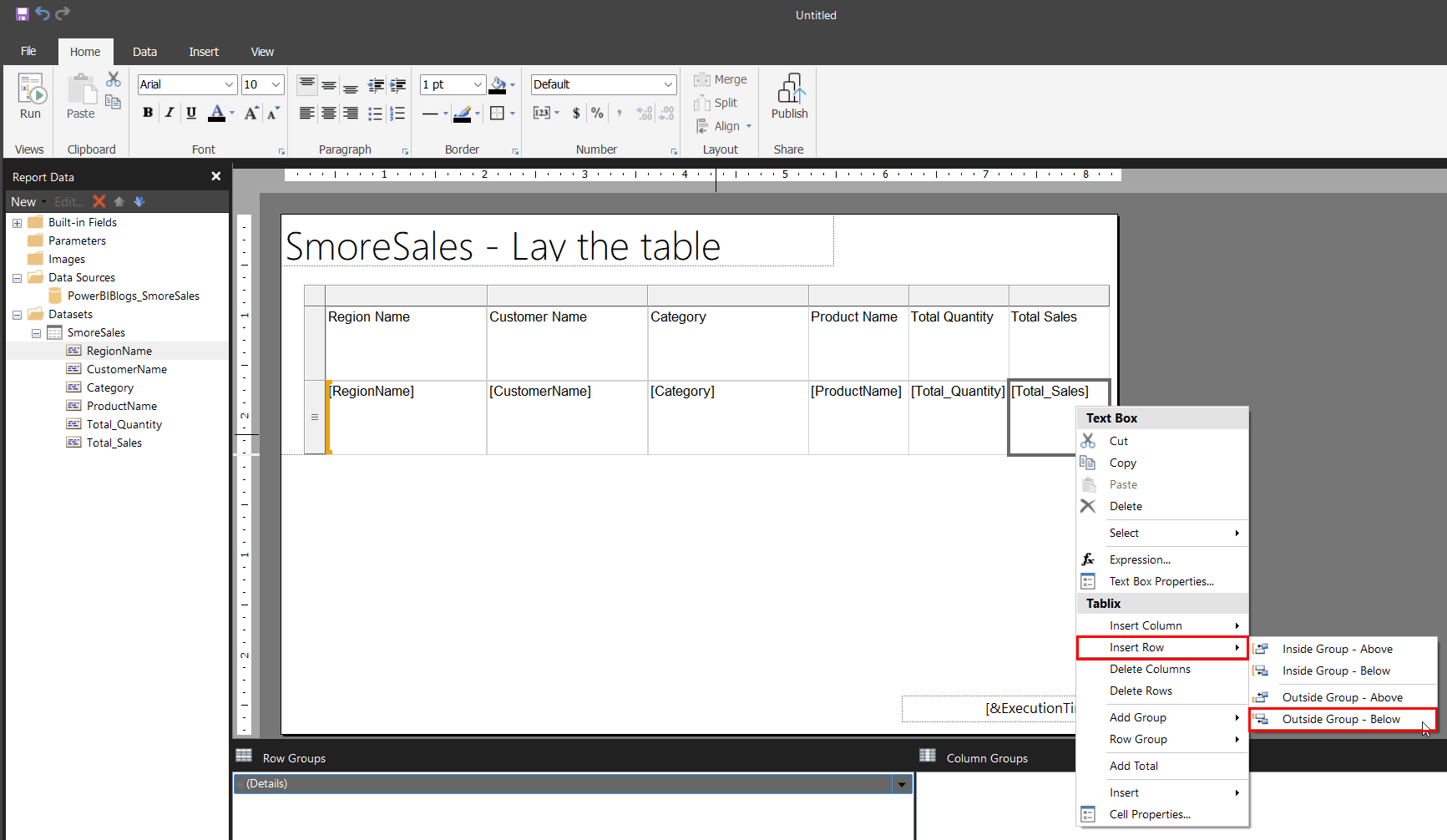Click Merge cells button in Layout group
Image resolution: width=1447 pixels, height=840 pixels.
point(721,79)
